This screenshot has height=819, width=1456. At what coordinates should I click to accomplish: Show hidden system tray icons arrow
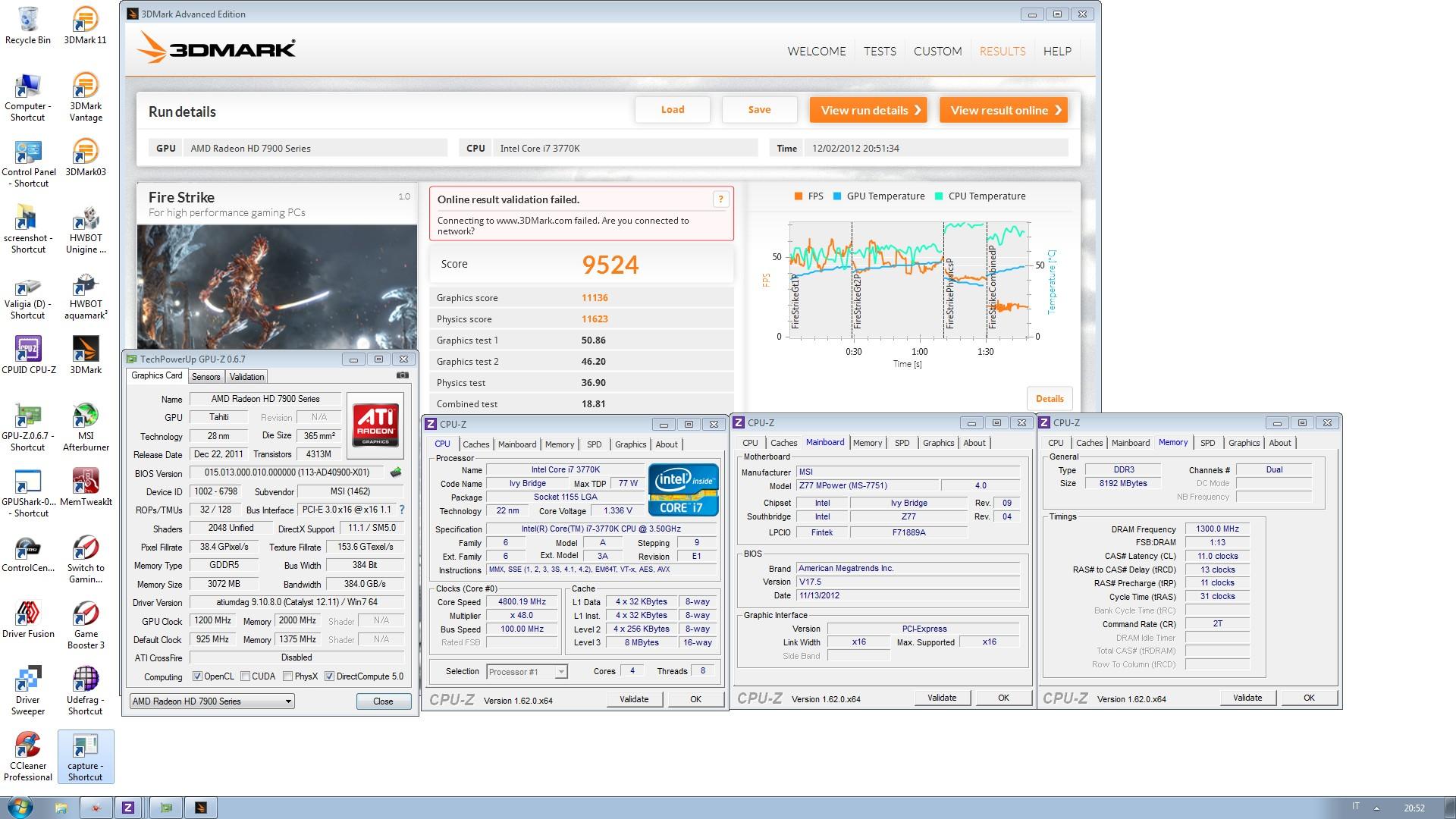1377,808
